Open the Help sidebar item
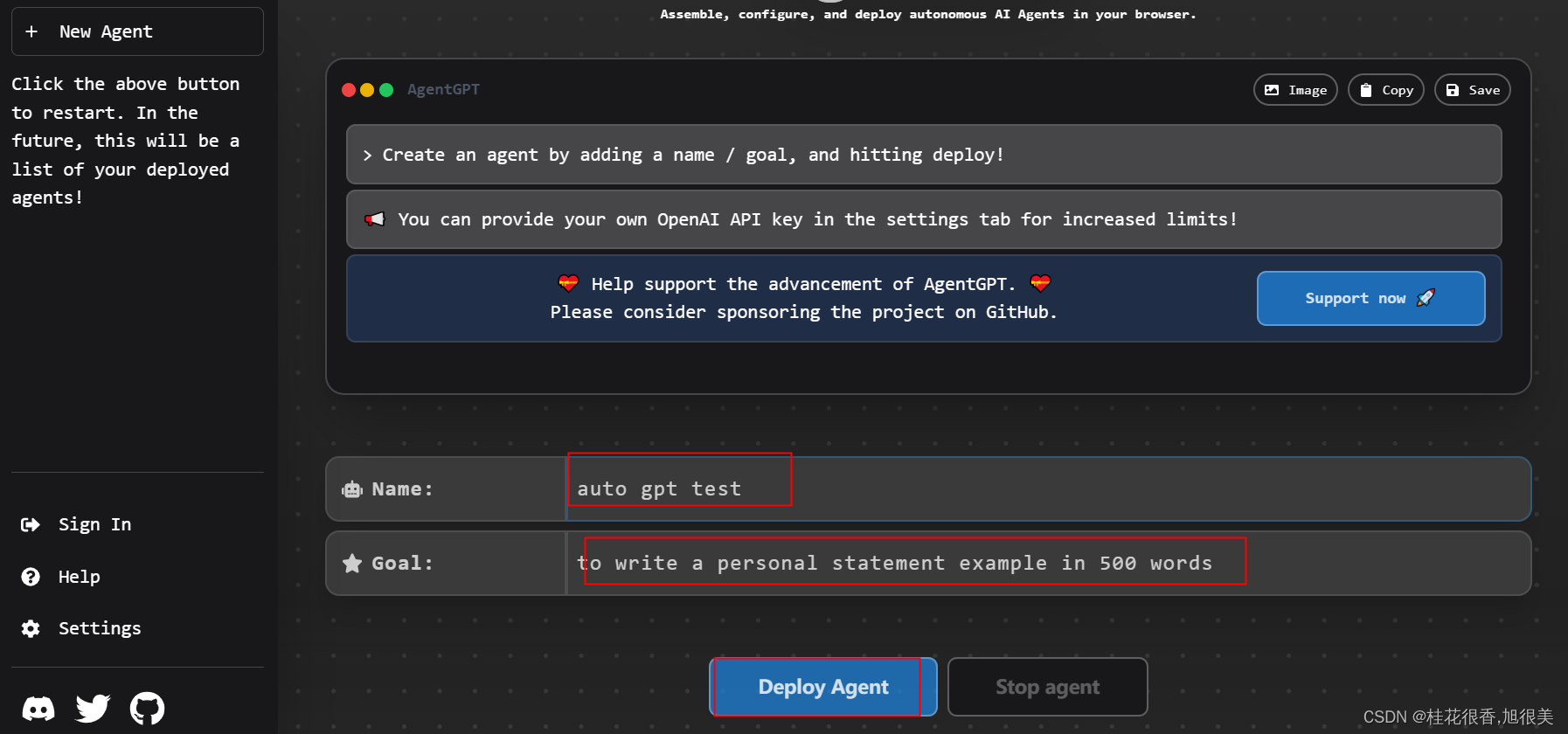Image resolution: width=1568 pixels, height=734 pixels. click(x=60, y=577)
